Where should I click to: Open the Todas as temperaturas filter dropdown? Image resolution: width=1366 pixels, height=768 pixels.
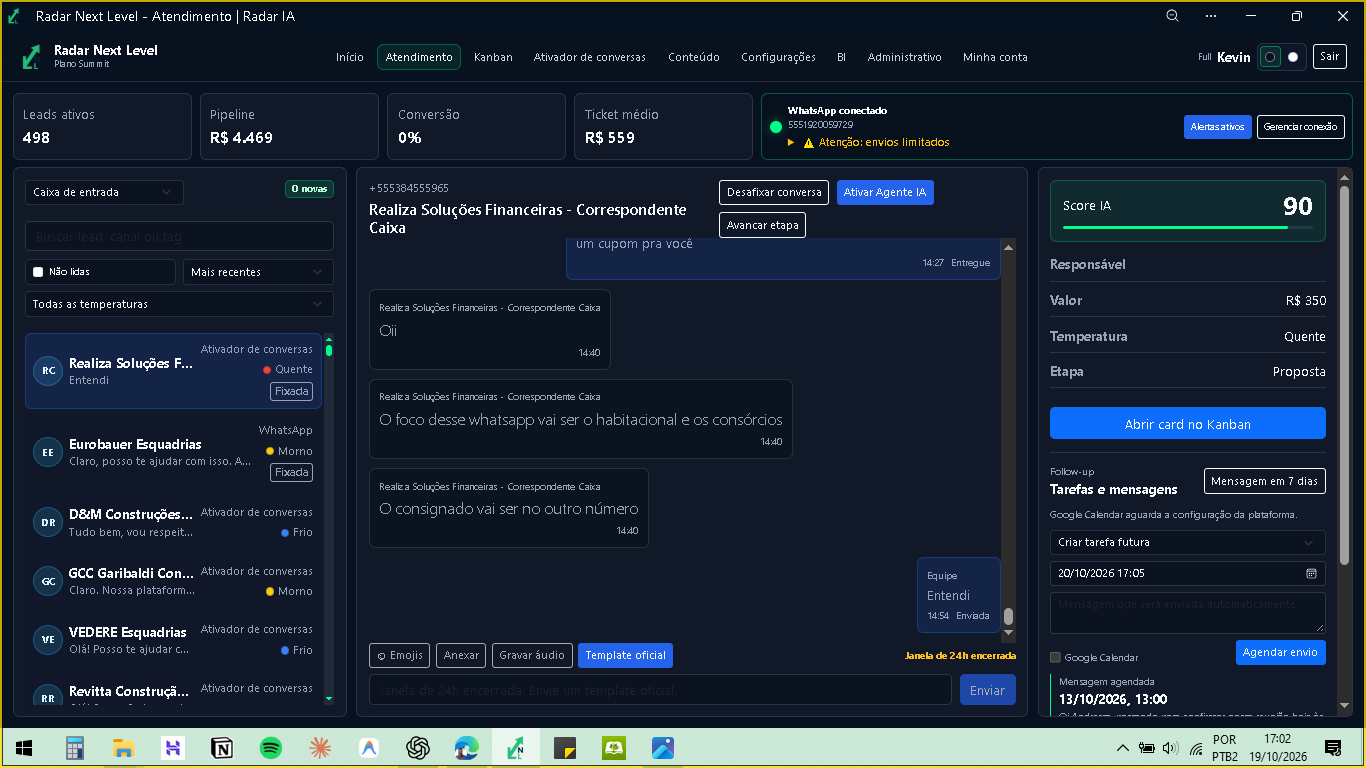point(179,304)
